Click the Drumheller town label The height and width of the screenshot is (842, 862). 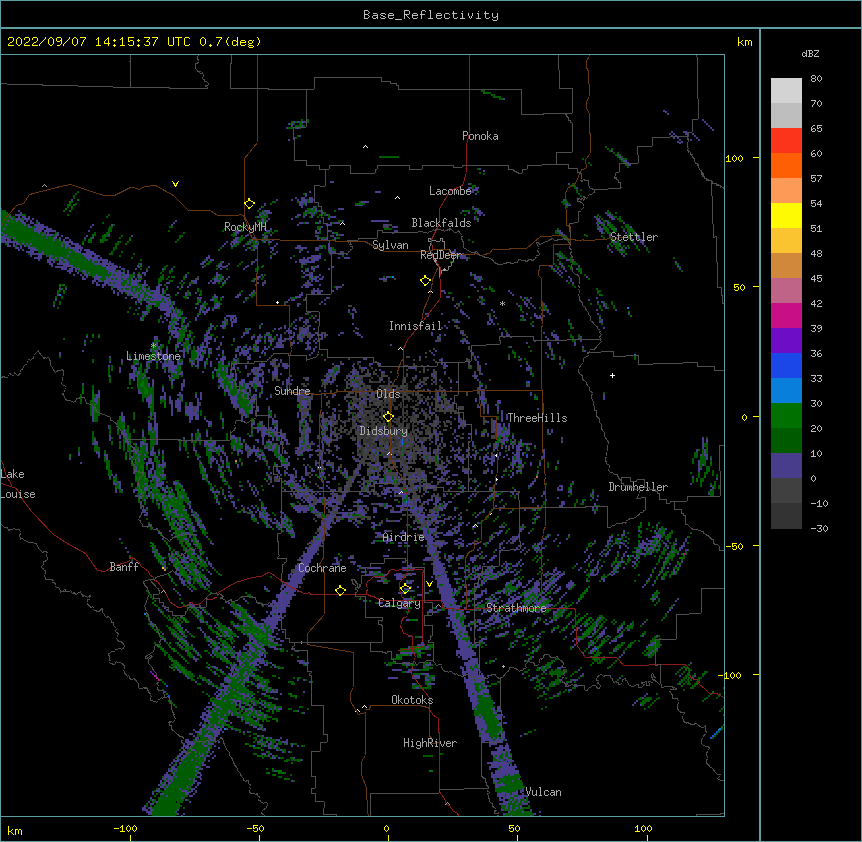(x=638, y=487)
